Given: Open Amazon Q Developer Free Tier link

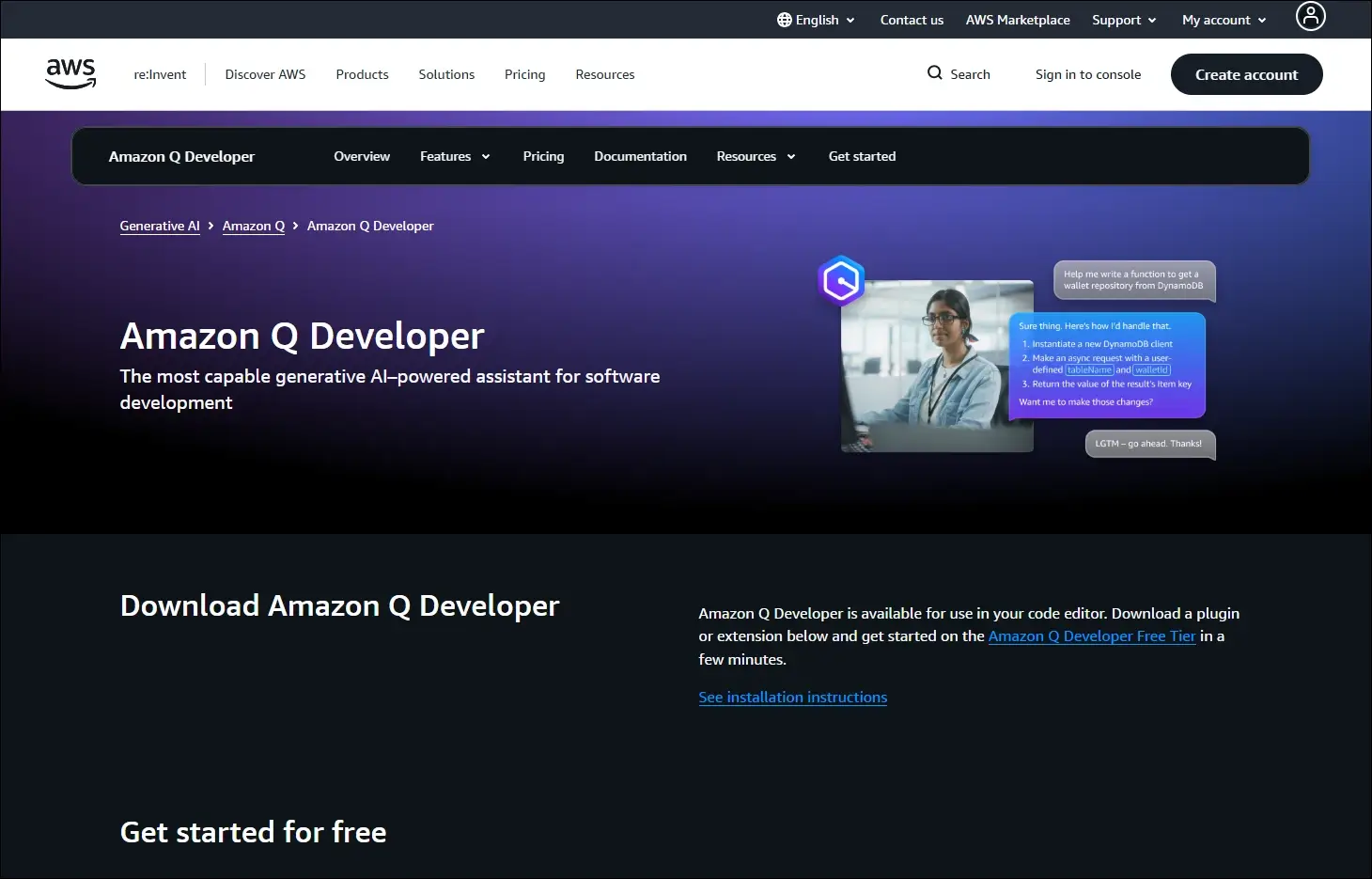Looking at the screenshot, I should tap(1092, 636).
